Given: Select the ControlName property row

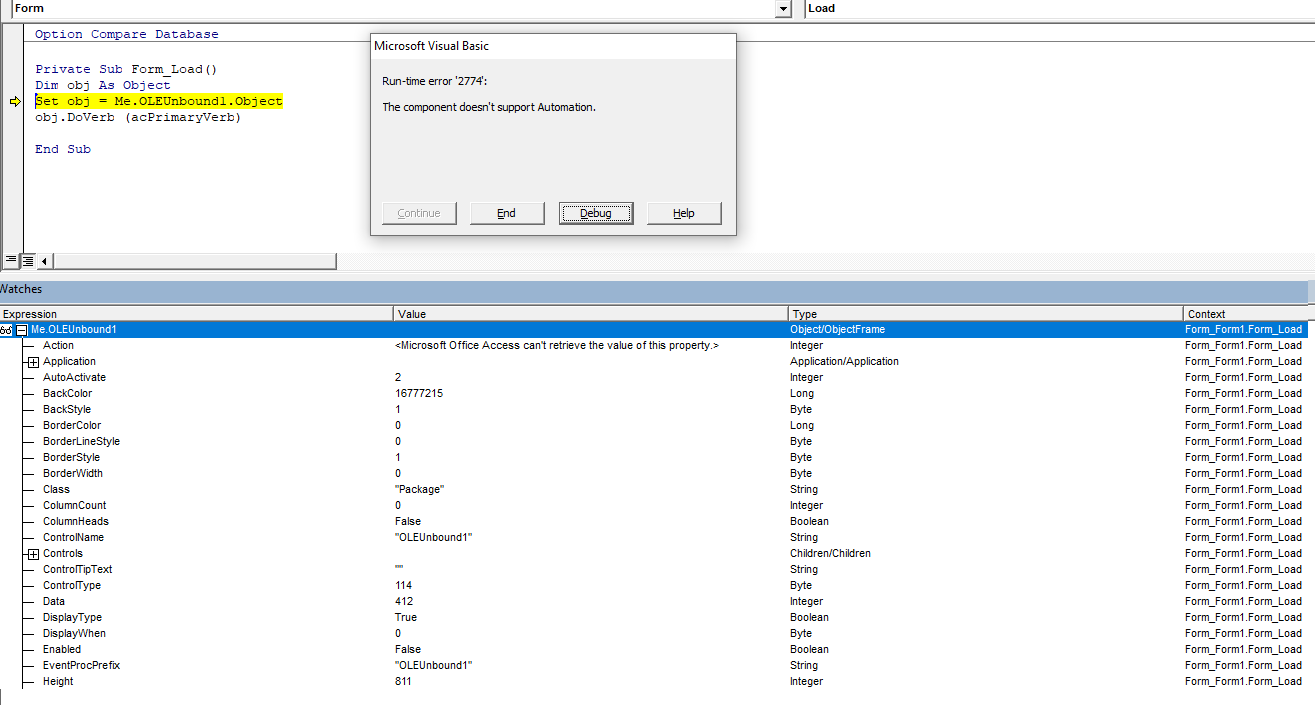Looking at the screenshot, I should 654,537.
